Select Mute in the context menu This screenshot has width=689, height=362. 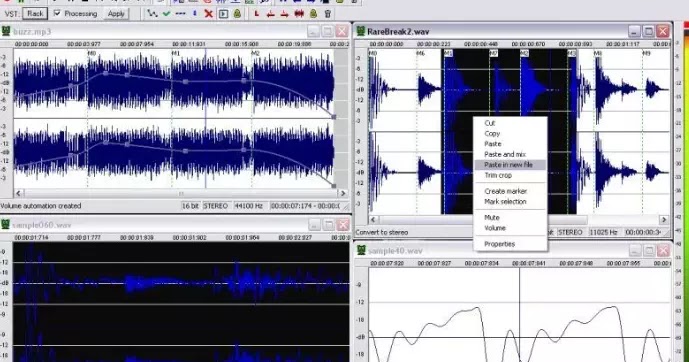point(510,217)
